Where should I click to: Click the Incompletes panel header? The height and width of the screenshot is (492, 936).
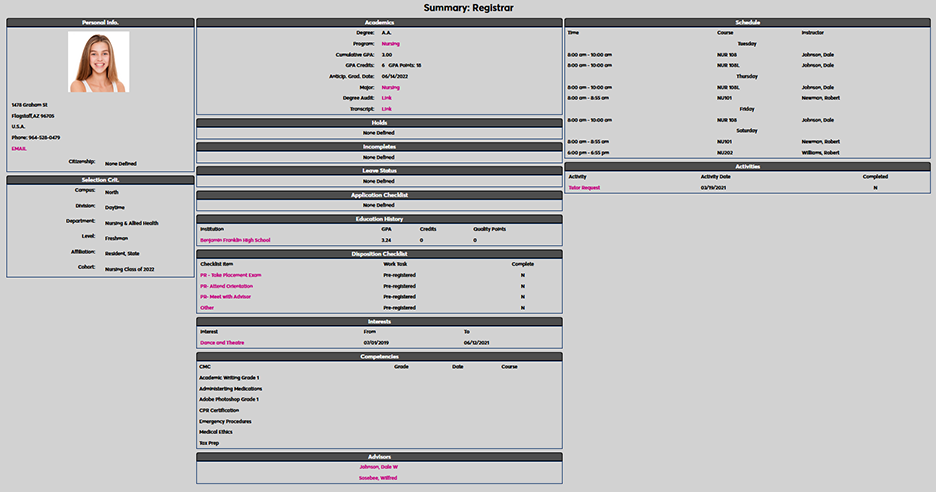tap(379, 146)
